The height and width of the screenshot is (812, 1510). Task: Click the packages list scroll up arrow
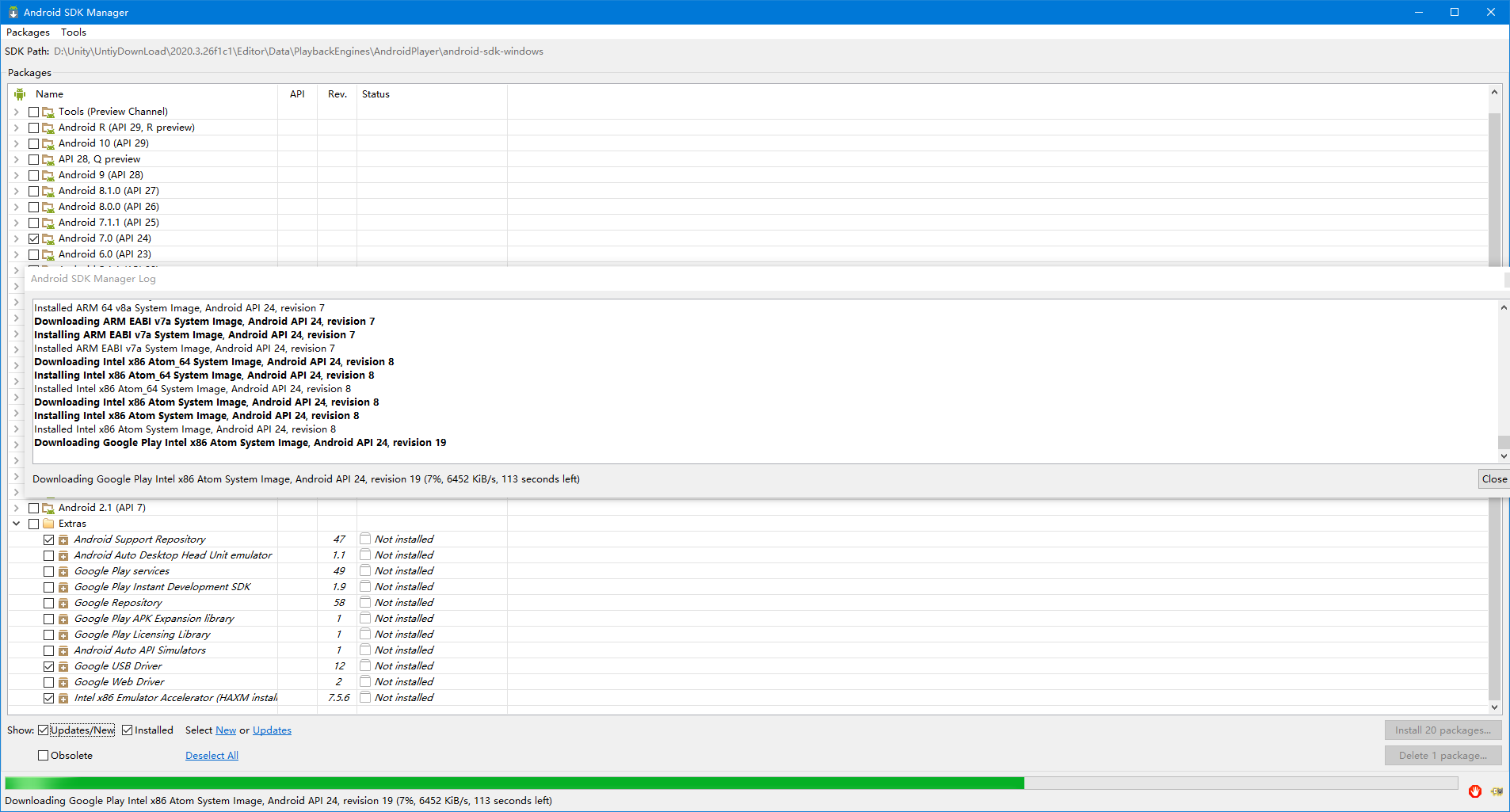click(x=1494, y=93)
